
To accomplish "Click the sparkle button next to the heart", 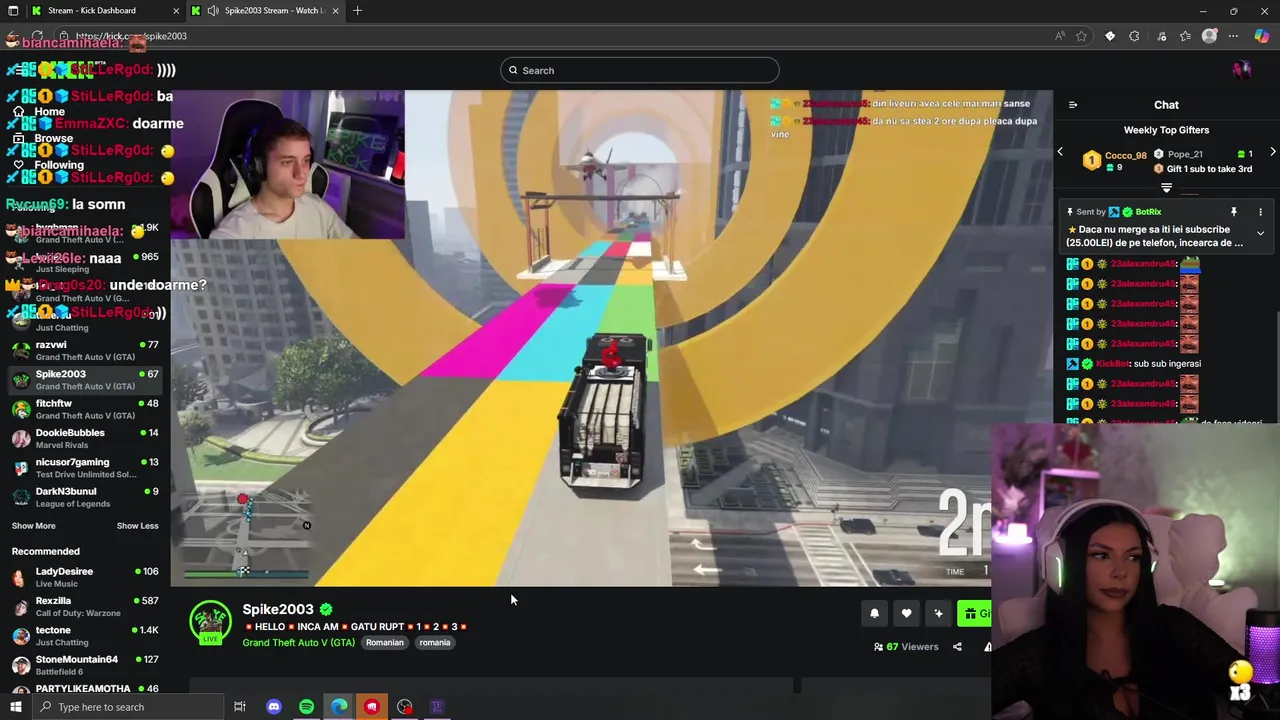I will 938,614.
